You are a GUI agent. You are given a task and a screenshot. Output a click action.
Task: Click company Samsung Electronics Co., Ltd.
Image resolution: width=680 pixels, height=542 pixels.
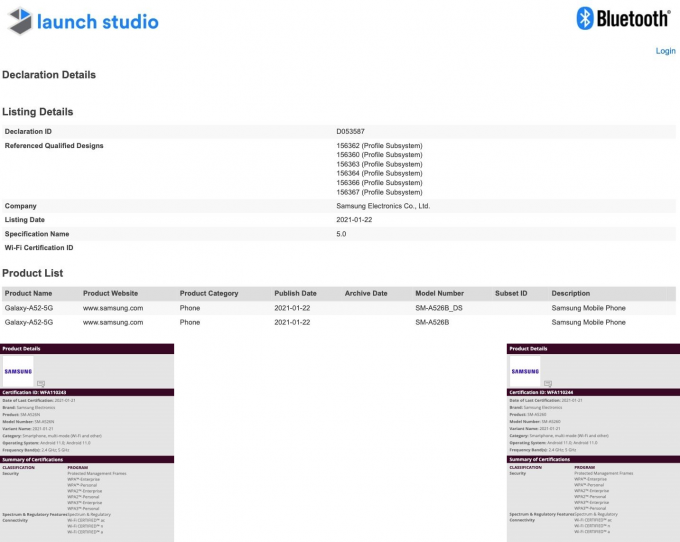[x=383, y=206]
